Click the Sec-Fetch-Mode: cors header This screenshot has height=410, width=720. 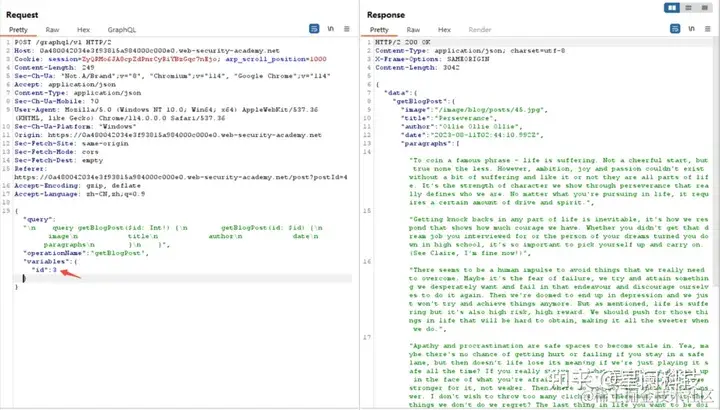pyautogui.click(x=56, y=152)
